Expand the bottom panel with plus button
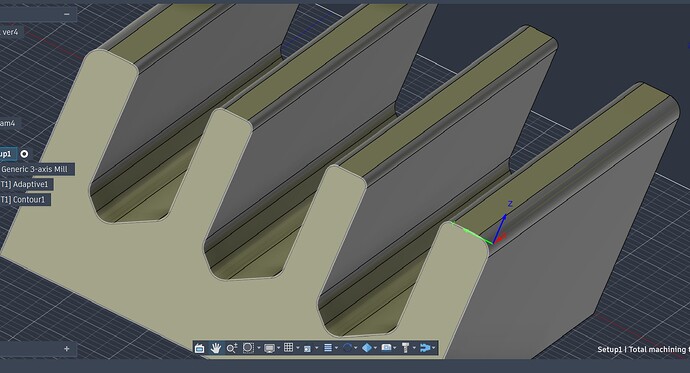Screen dimensions: 690x373 coord(66,349)
